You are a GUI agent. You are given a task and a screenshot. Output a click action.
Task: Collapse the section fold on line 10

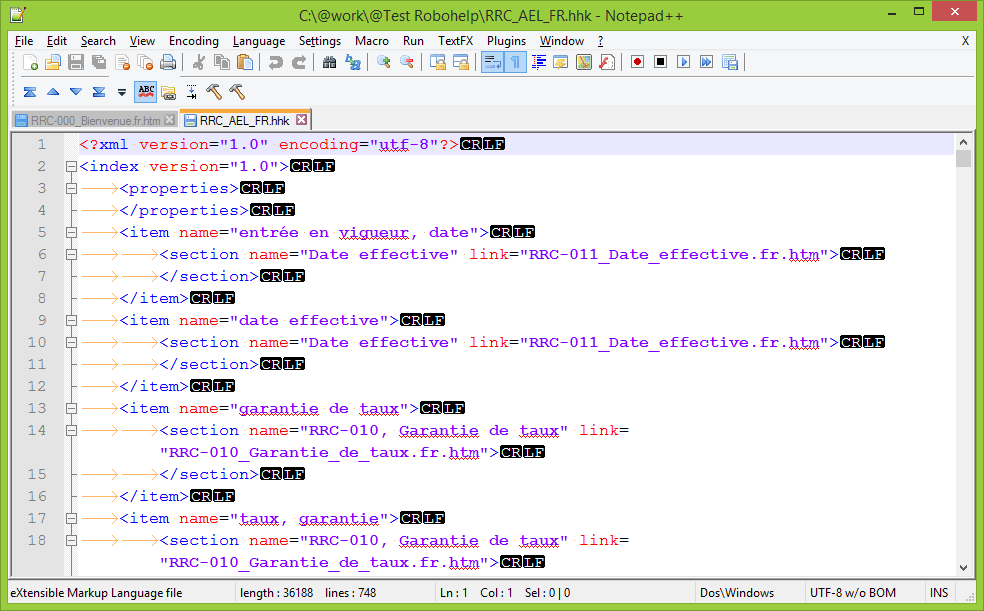(71, 343)
